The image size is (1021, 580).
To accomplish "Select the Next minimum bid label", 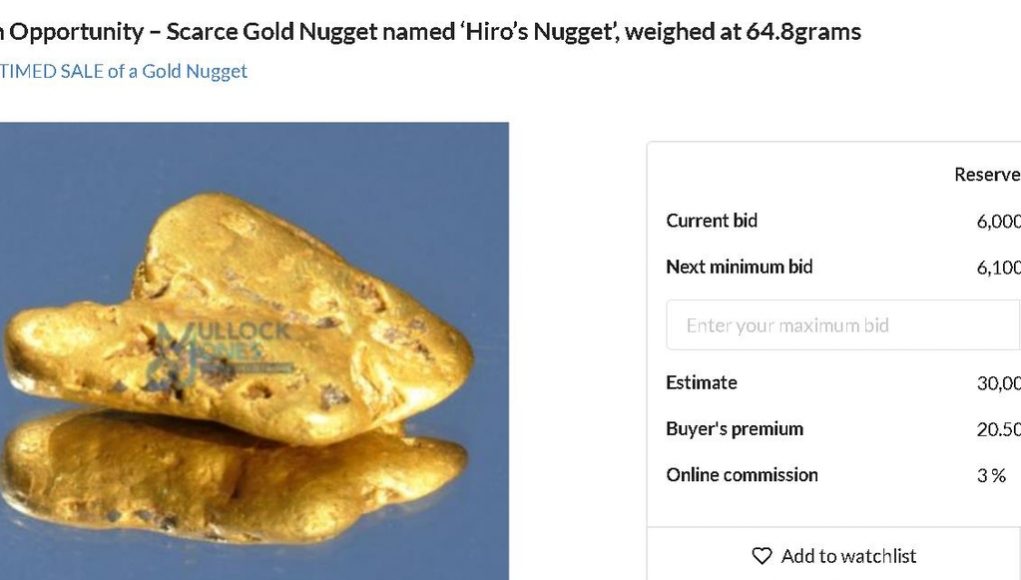I will click(x=739, y=267).
